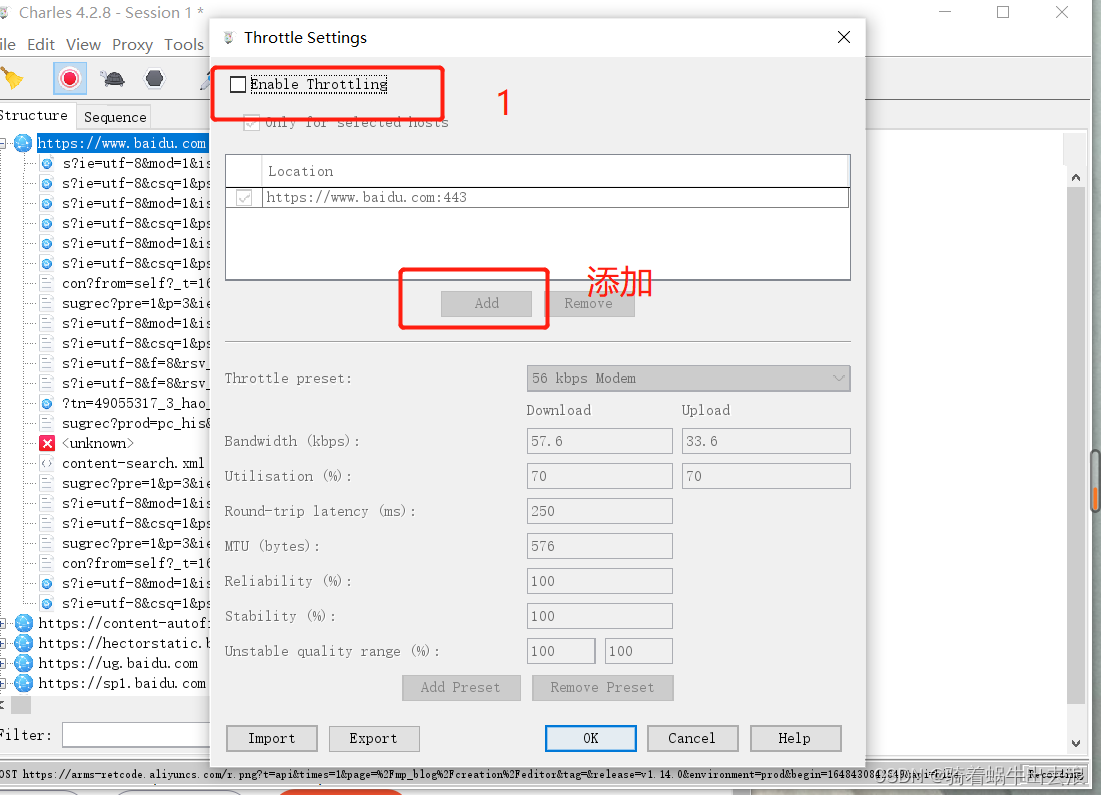Click the Charles icon in Throttle Settings title
Image resolution: width=1101 pixels, height=795 pixels.
point(228,38)
